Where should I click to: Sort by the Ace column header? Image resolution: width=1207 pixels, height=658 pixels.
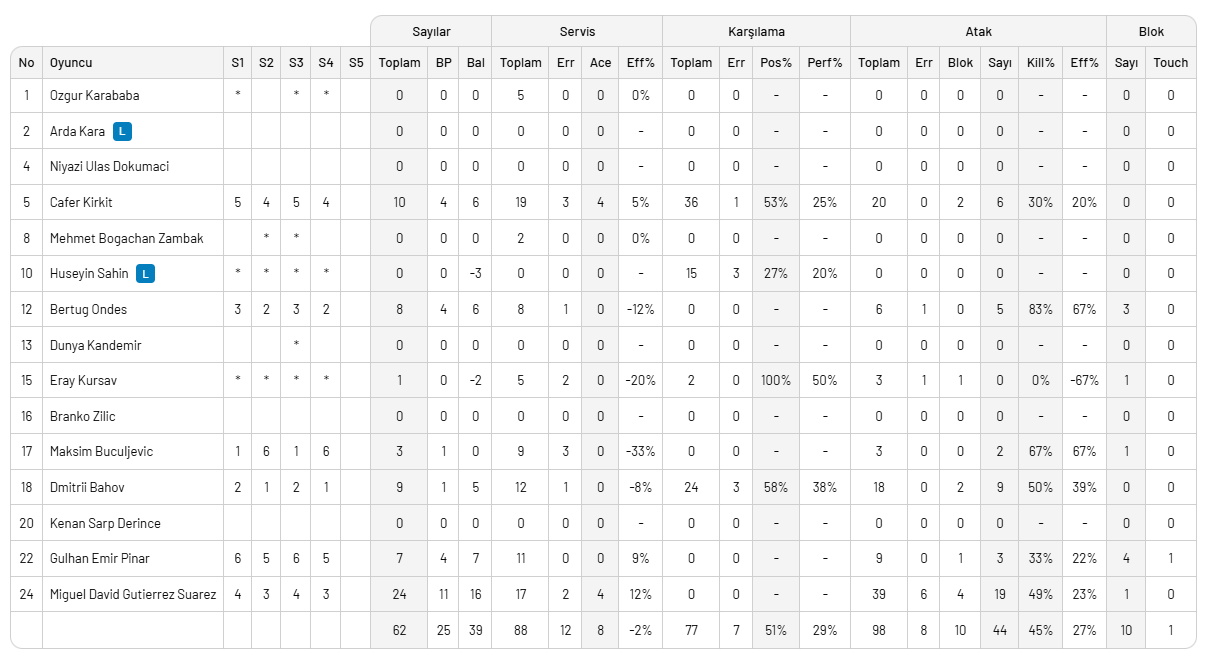[x=600, y=62]
